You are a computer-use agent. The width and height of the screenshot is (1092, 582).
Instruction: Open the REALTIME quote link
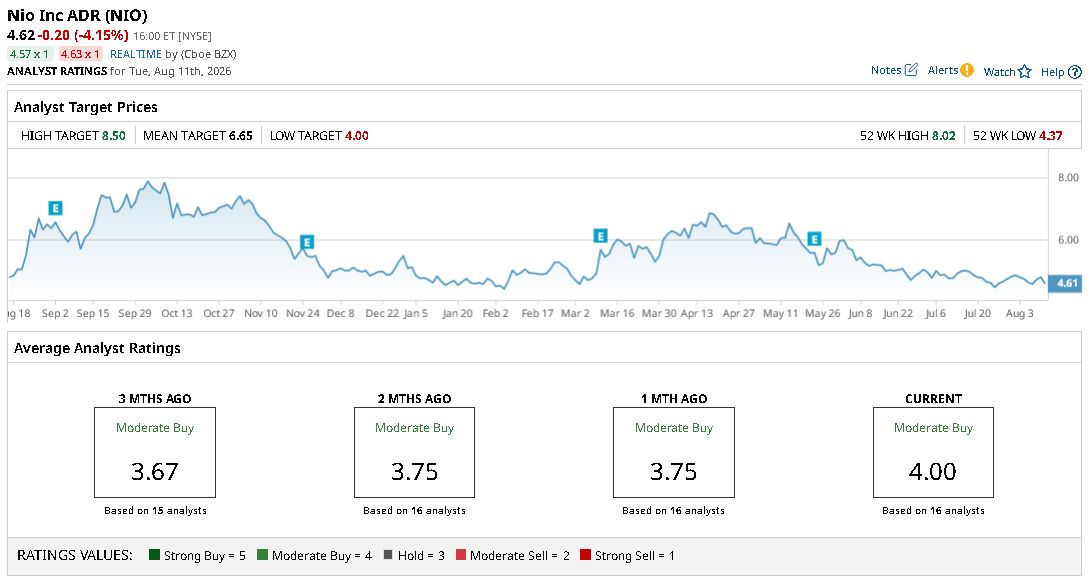(136, 54)
